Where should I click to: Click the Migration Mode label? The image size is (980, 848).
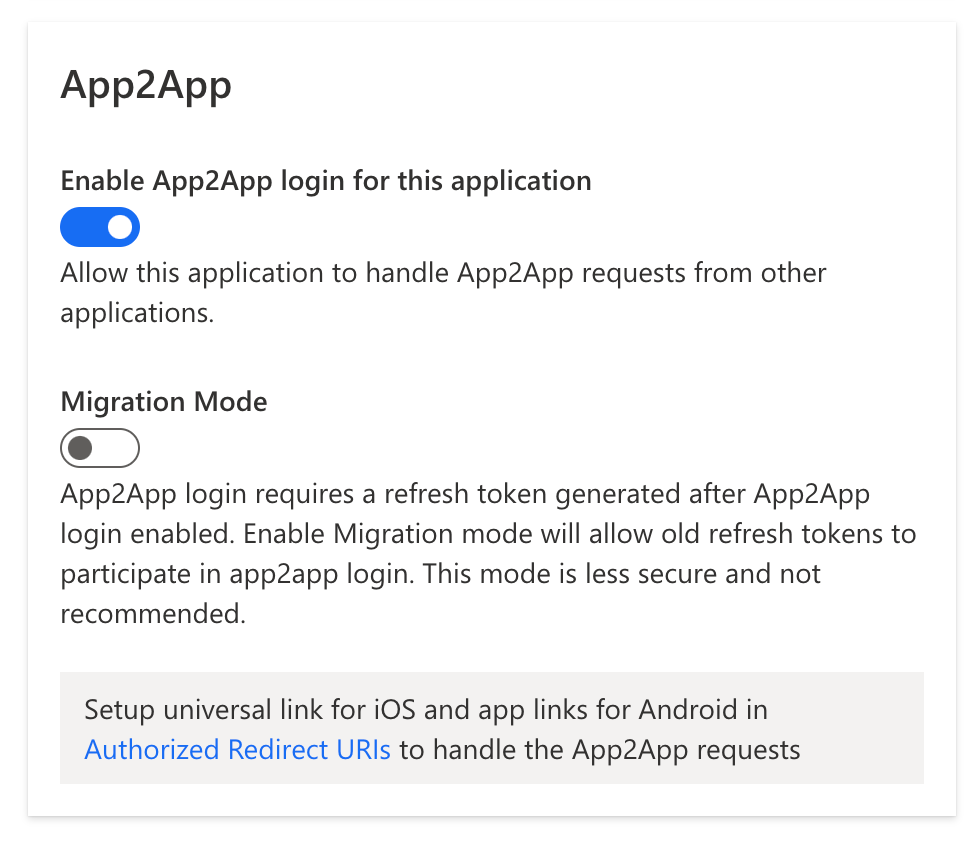pos(164,402)
